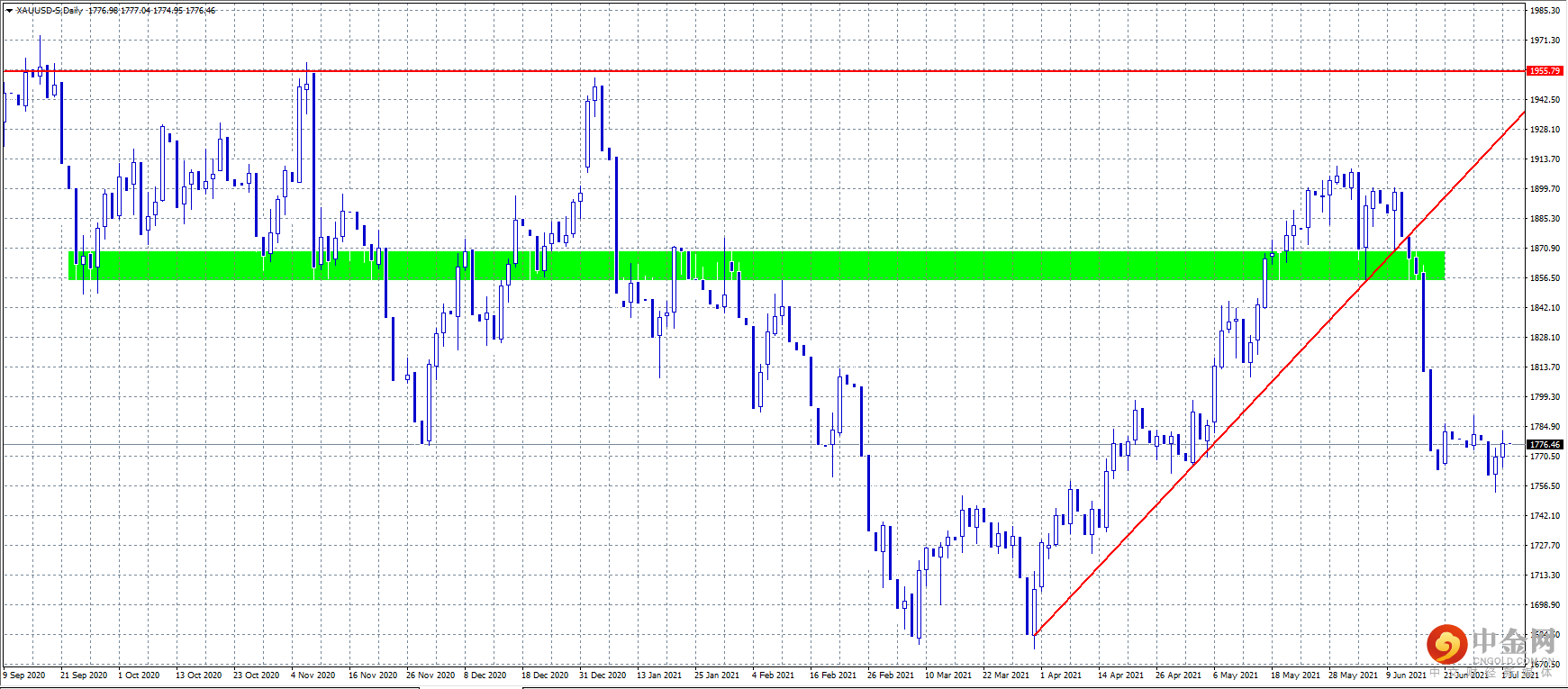Click the 1784.90 price axis label
This screenshot has width=1568, height=689.
pos(1545,427)
